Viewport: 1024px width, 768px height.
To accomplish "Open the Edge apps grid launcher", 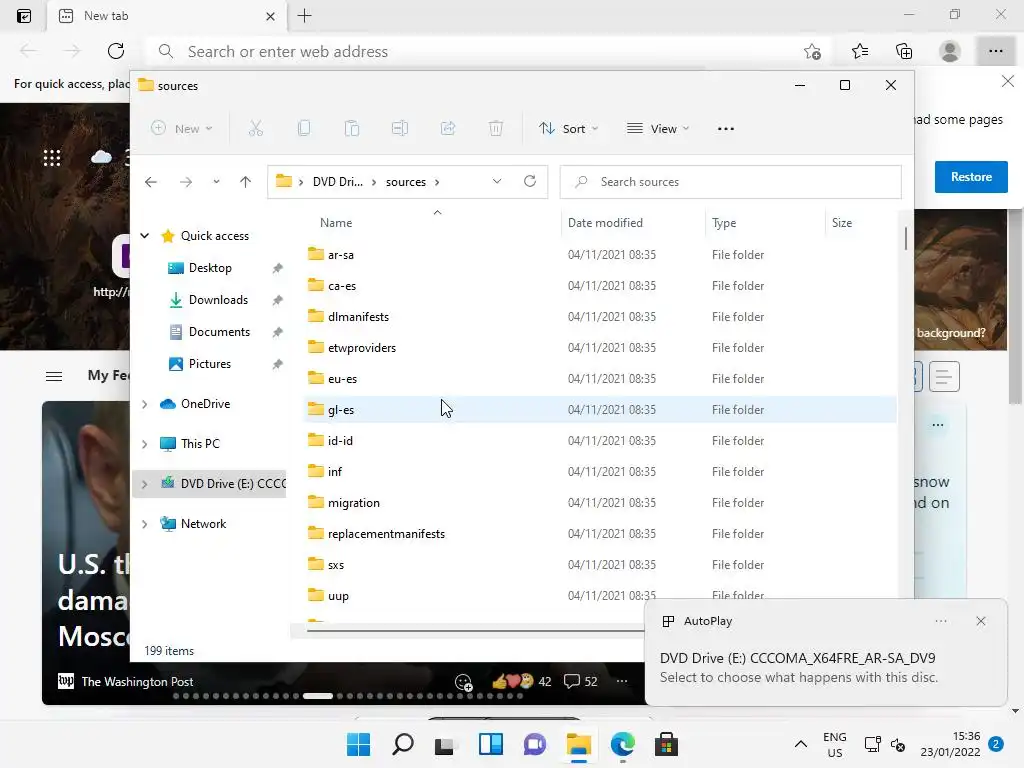I will click(x=52, y=157).
